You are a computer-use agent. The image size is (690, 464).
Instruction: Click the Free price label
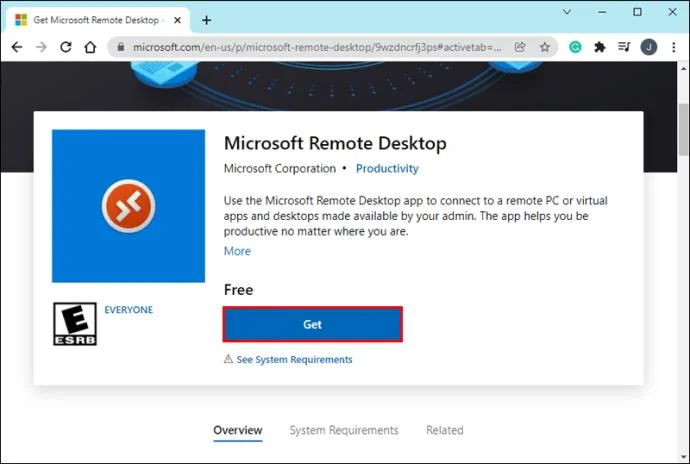coord(239,290)
